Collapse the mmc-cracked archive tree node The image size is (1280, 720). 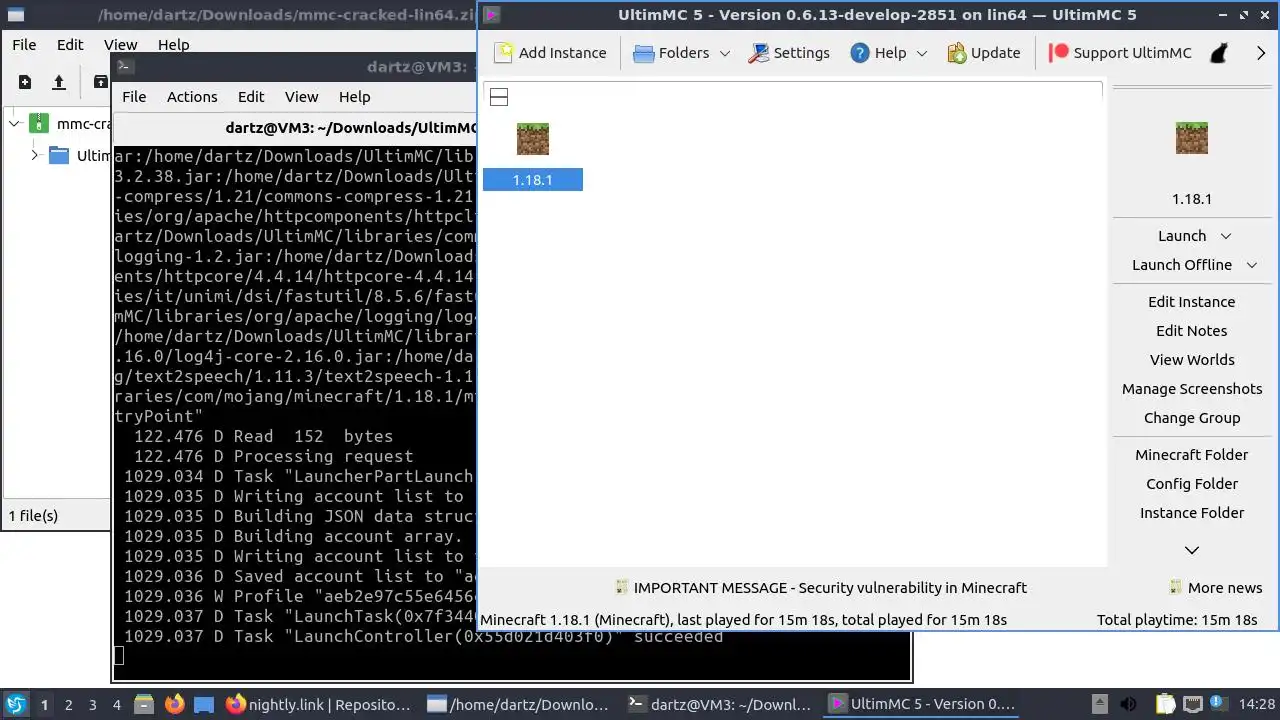point(14,124)
